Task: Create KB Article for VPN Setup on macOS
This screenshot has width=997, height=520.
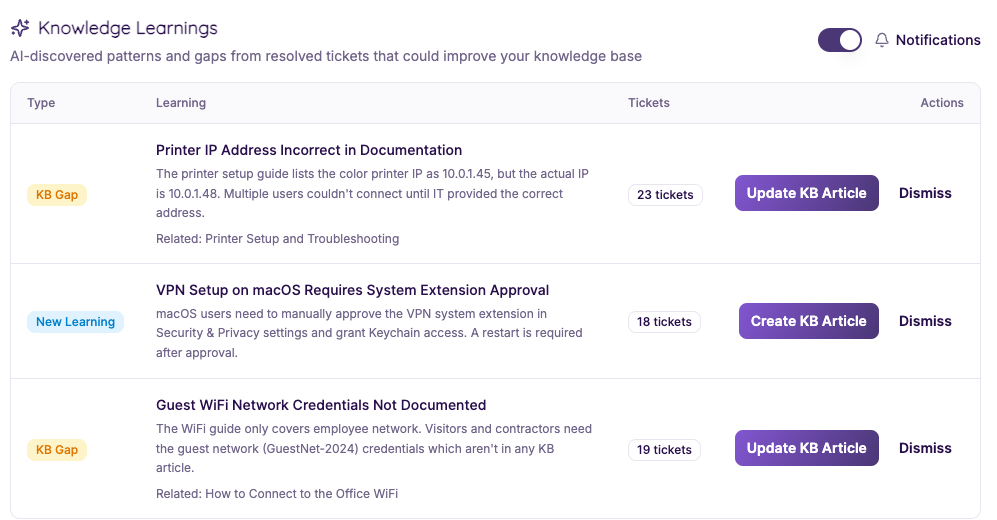Action: [x=808, y=321]
